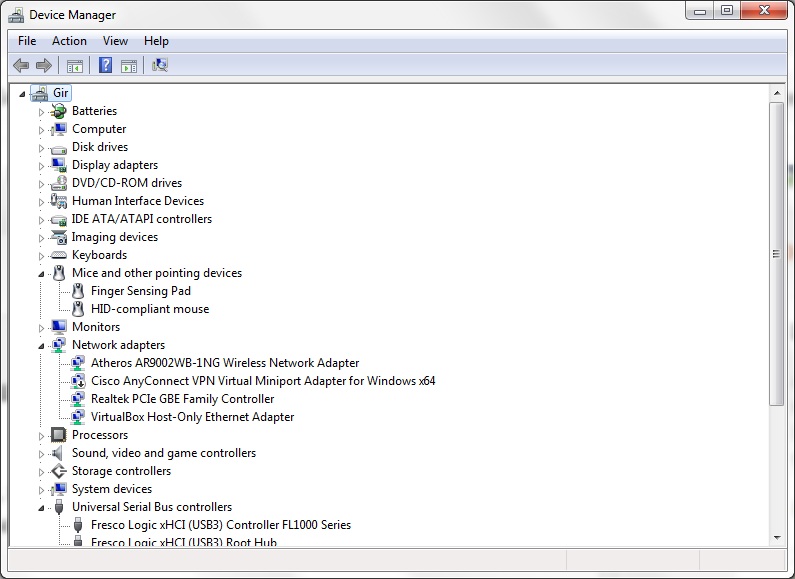Select the Imaging devices label
The width and height of the screenshot is (795, 579).
(x=115, y=237)
